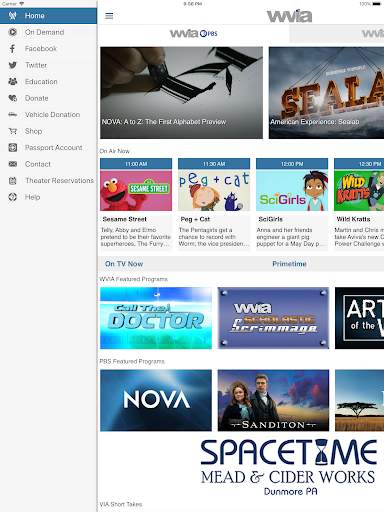Open the Sanditon program tile
Image resolution: width=384 pixels, height=512 pixels.
pos(273,400)
